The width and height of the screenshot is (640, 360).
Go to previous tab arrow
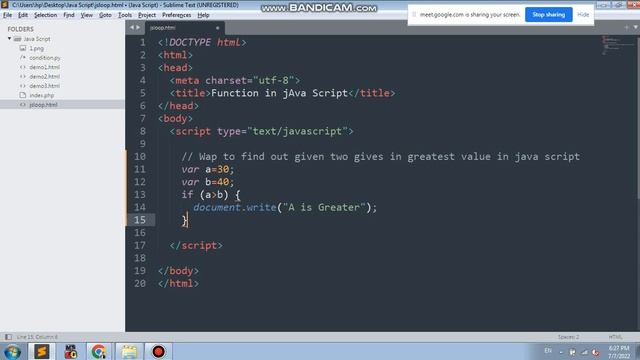(x=132, y=27)
